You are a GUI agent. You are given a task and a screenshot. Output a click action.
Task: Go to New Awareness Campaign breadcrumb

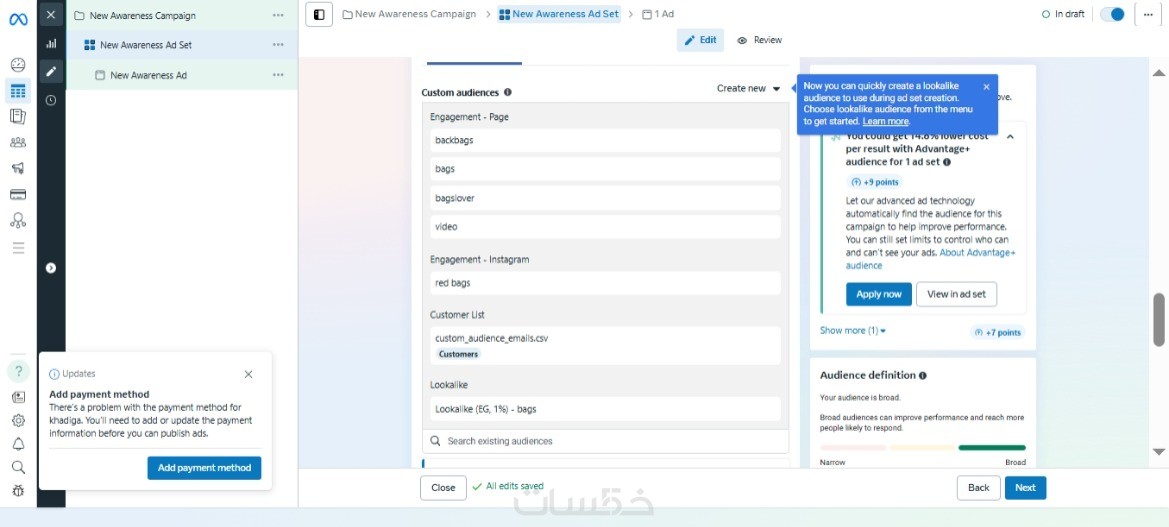click(x=409, y=14)
